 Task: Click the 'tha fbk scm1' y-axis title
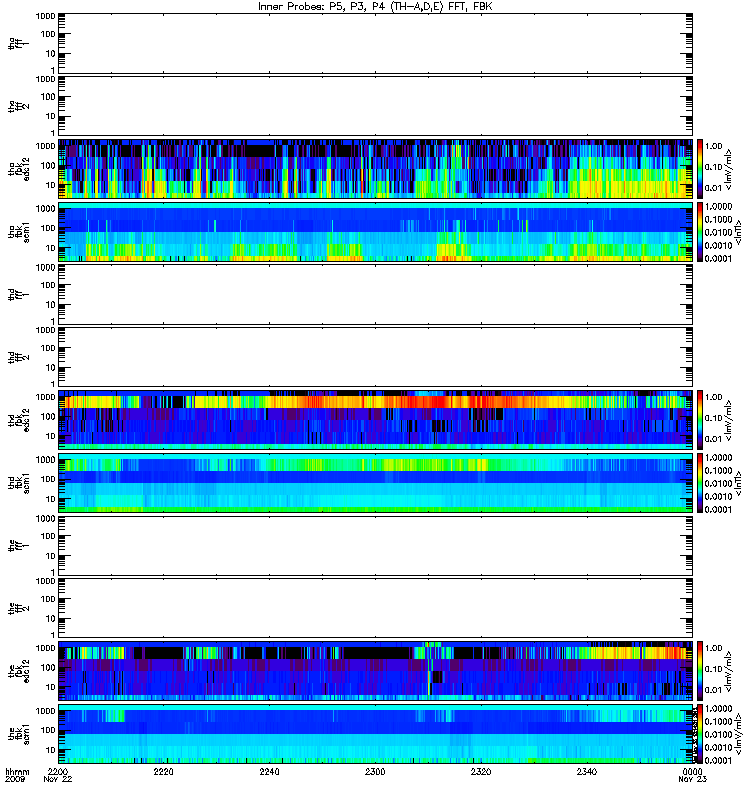tap(19, 231)
